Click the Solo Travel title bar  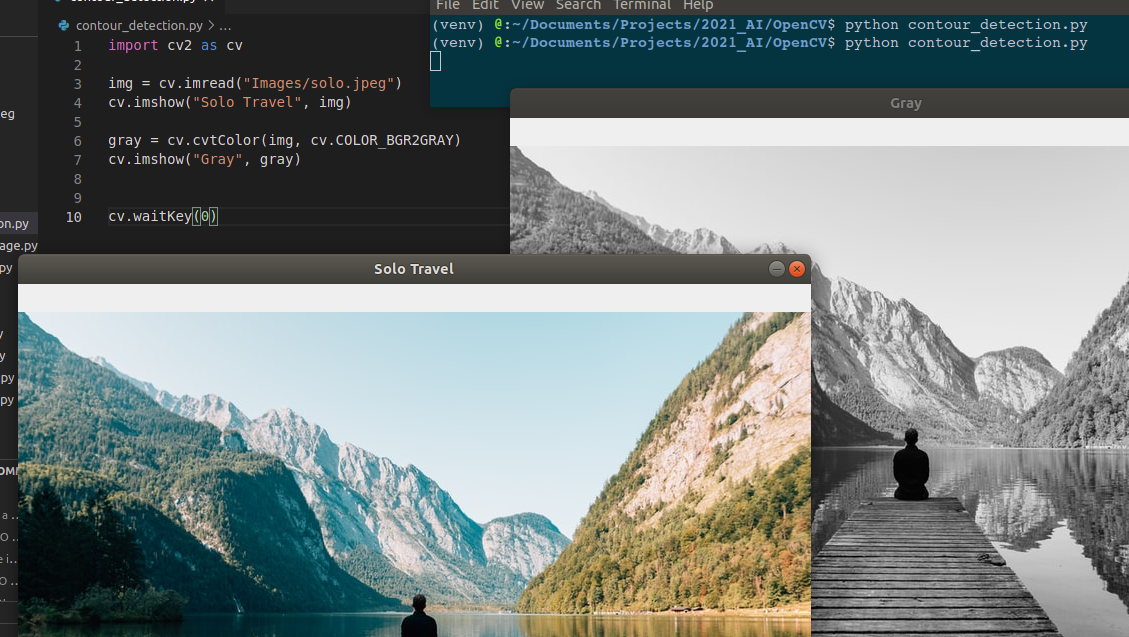tap(413, 268)
